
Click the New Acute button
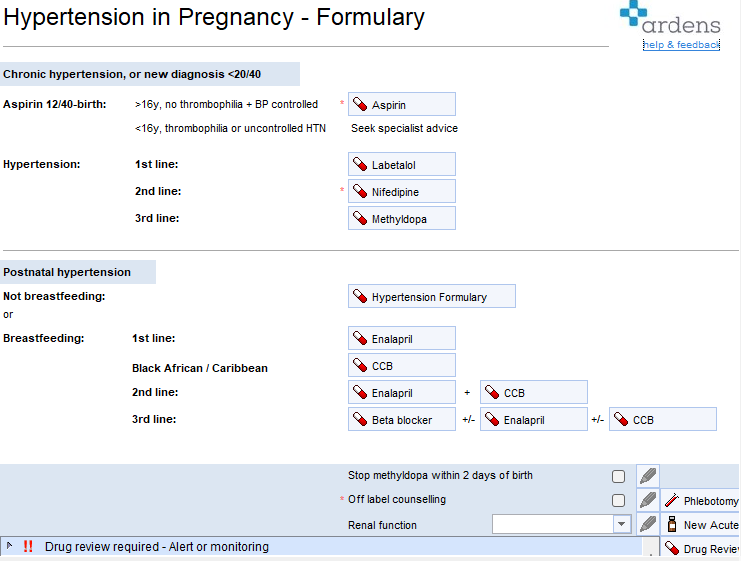pyautogui.click(x=701, y=525)
